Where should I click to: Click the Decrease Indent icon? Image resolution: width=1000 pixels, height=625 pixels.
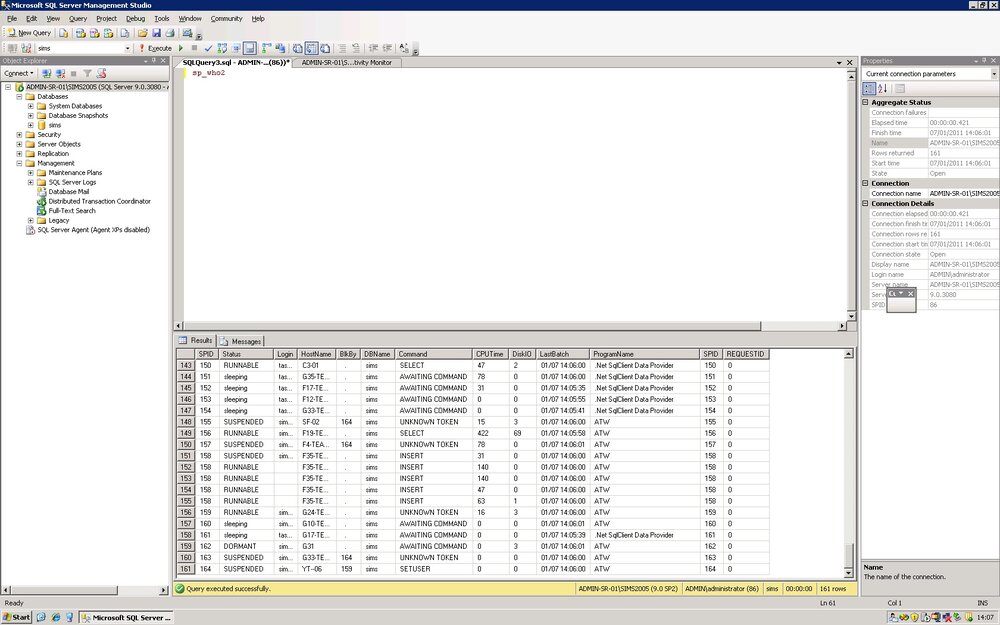pyautogui.click(x=373, y=48)
